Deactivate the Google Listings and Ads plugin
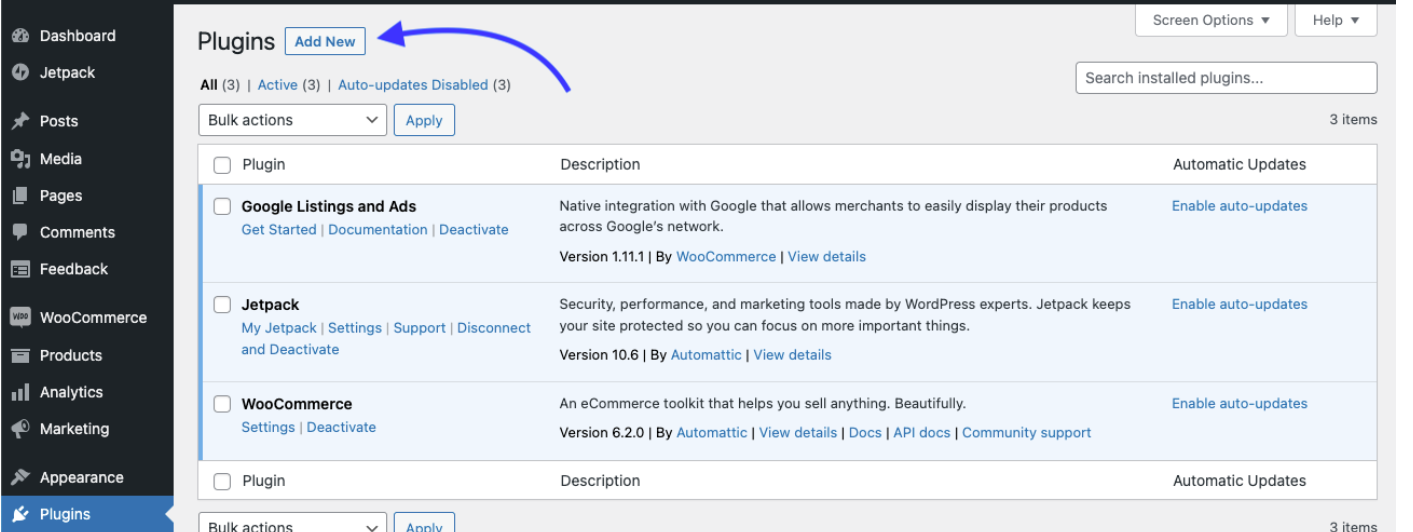This screenshot has width=1413, height=532. 474,229
